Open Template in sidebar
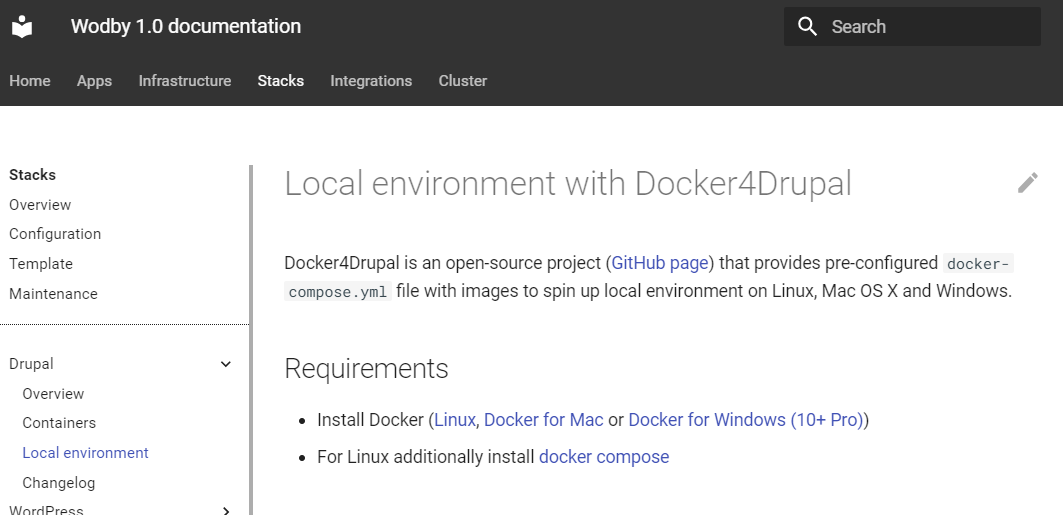Image resolution: width=1063 pixels, height=515 pixels. coord(41,264)
